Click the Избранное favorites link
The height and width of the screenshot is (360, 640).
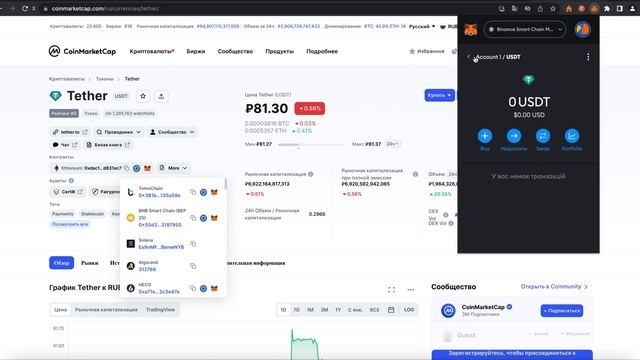tap(427, 51)
